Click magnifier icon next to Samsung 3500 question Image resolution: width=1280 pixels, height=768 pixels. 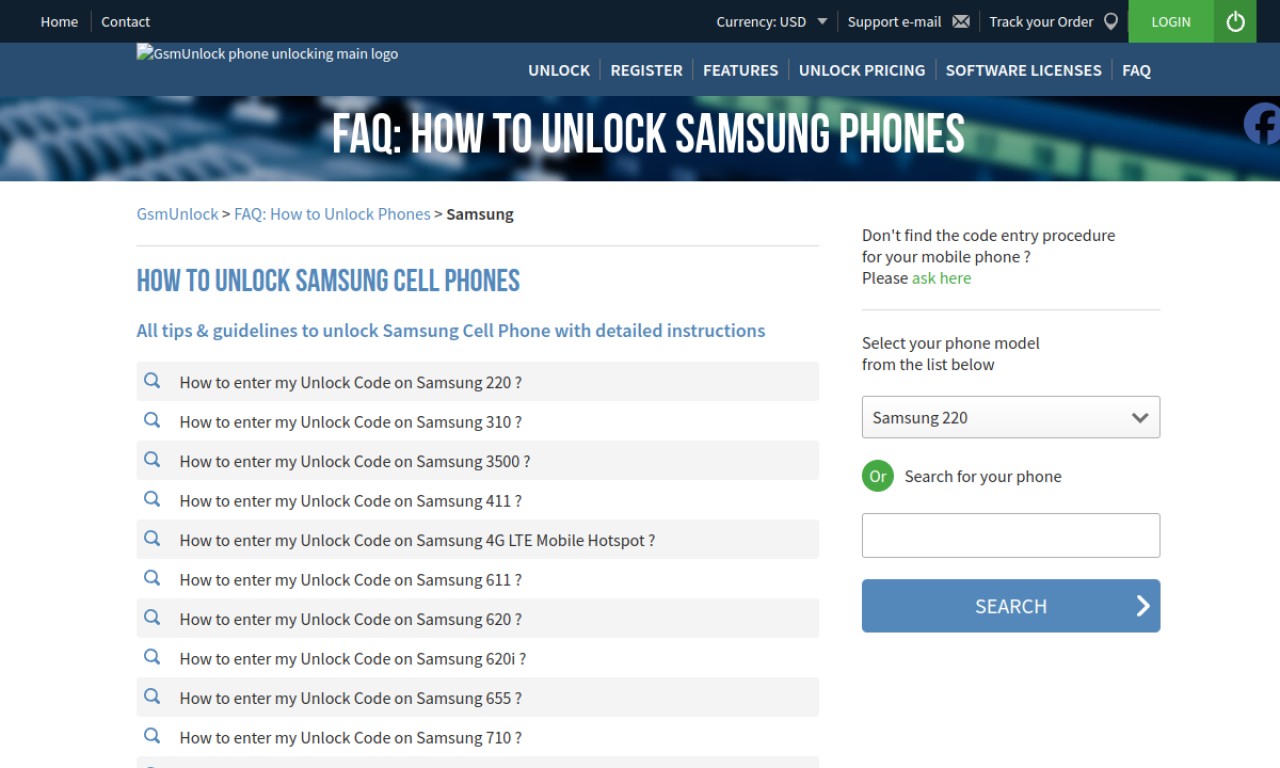coord(152,460)
